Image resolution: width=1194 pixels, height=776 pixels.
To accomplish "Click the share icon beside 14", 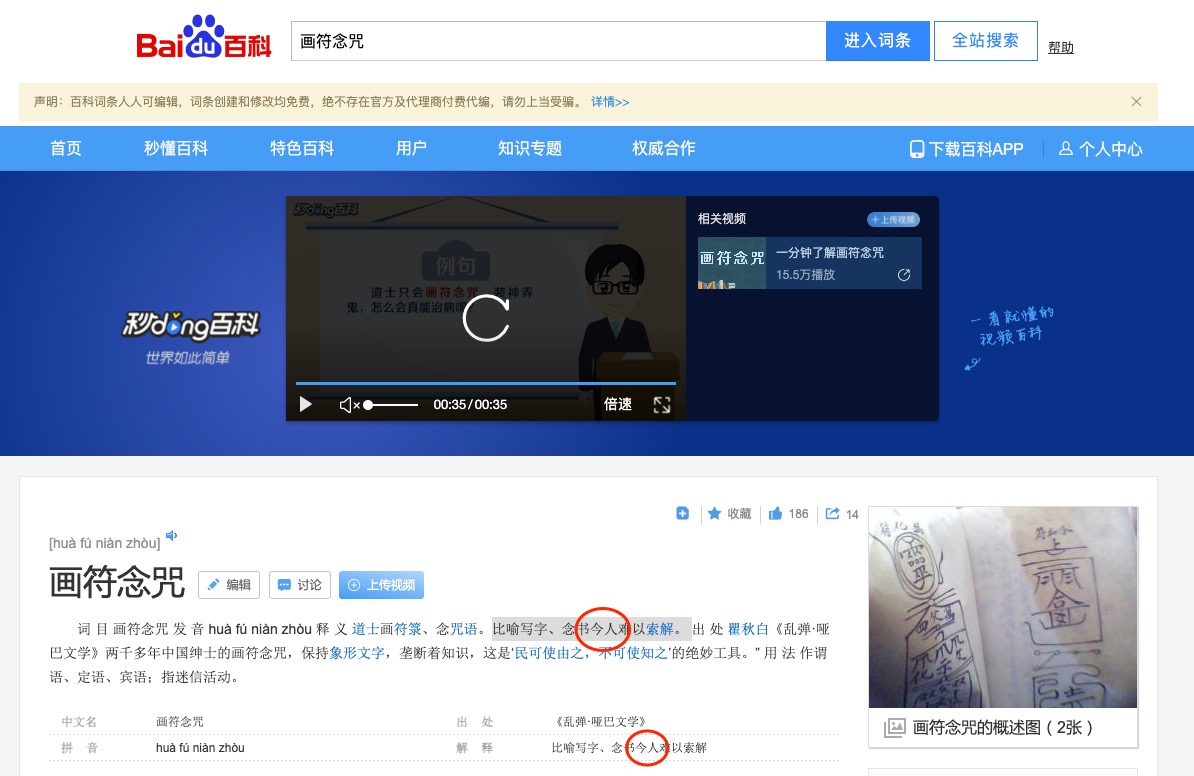I will click(x=832, y=514).
